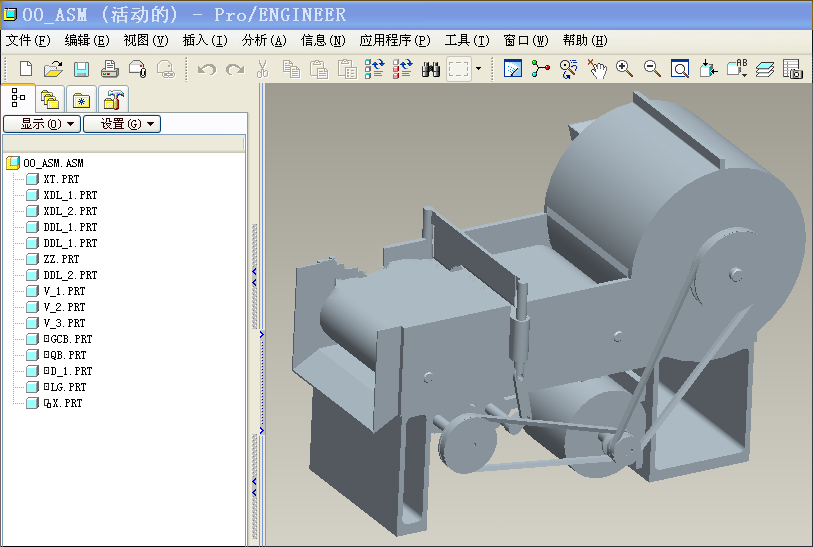This screenshot has height=547, width=813.
Task: Click the Undo arrow icon
Action: click(207, 69)
